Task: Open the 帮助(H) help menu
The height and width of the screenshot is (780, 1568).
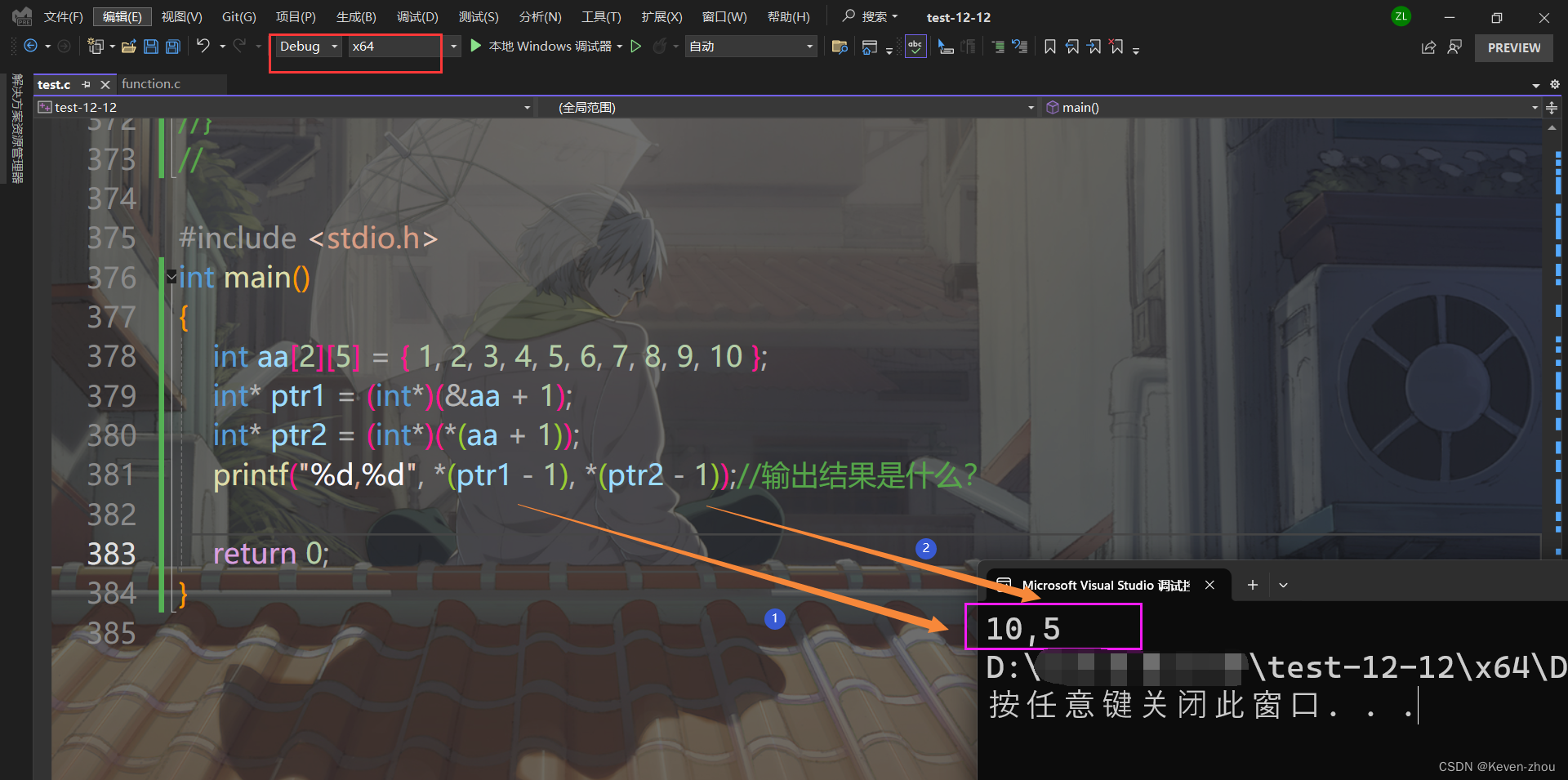Action: 789,16
